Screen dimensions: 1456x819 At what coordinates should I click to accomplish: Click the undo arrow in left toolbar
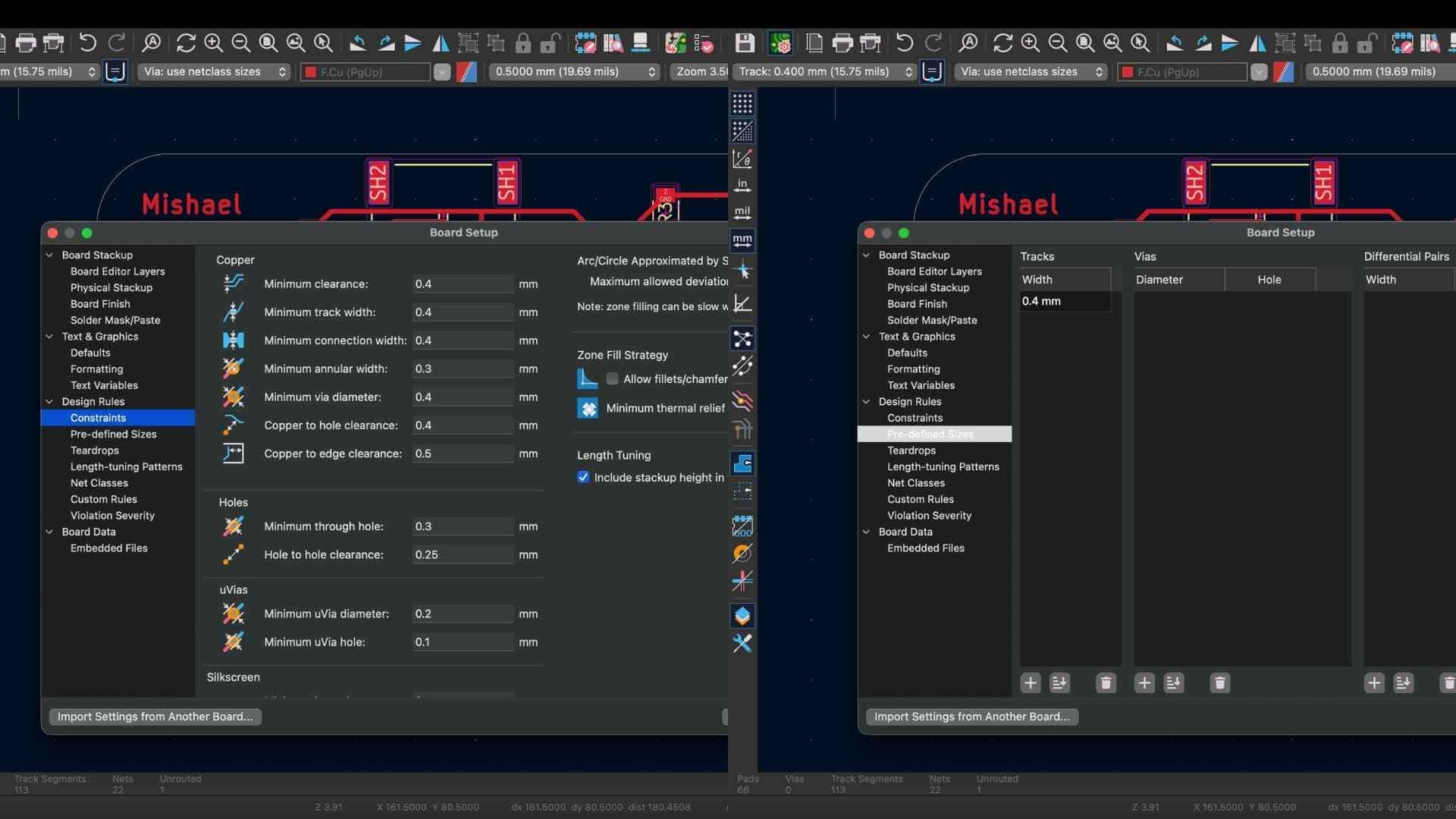(x=87, y=43)
